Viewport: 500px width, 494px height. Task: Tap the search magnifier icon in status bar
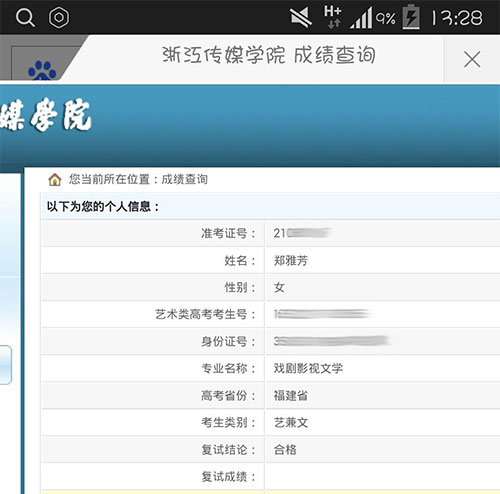(x=25, y=17)
